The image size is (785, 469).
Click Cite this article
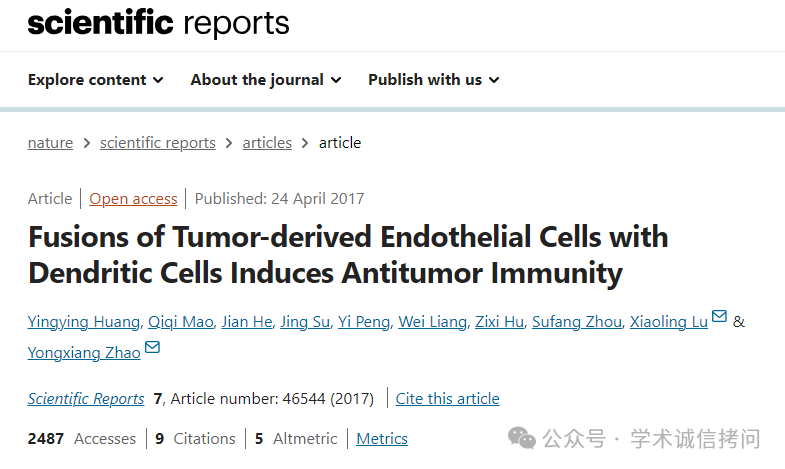pos(448,398)
